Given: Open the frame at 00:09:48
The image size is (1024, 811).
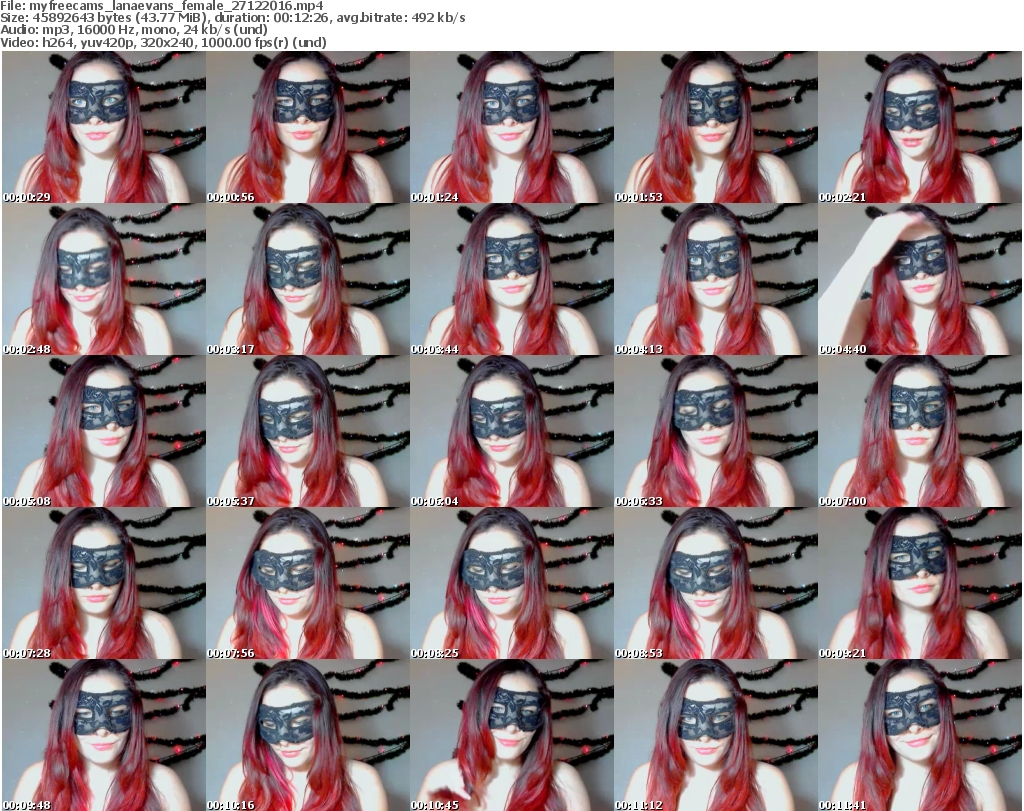Looking at the screenshot, I should (x=104, y=735).
